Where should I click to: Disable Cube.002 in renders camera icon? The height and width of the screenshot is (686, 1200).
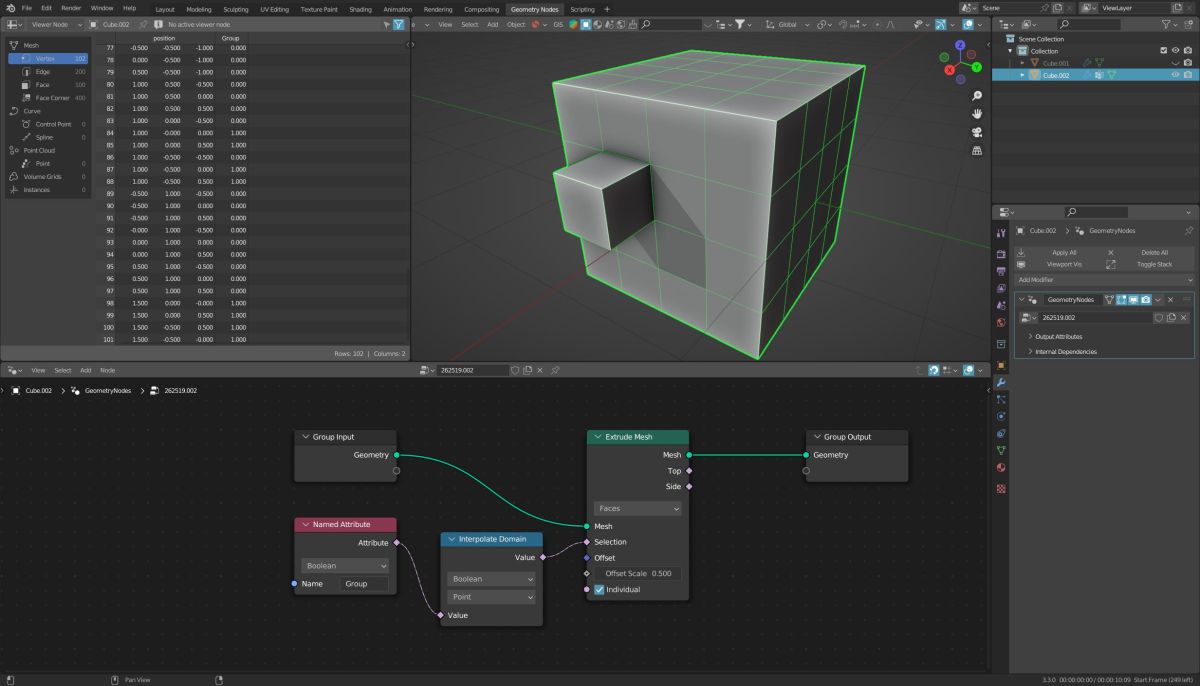click(1188, 75)
